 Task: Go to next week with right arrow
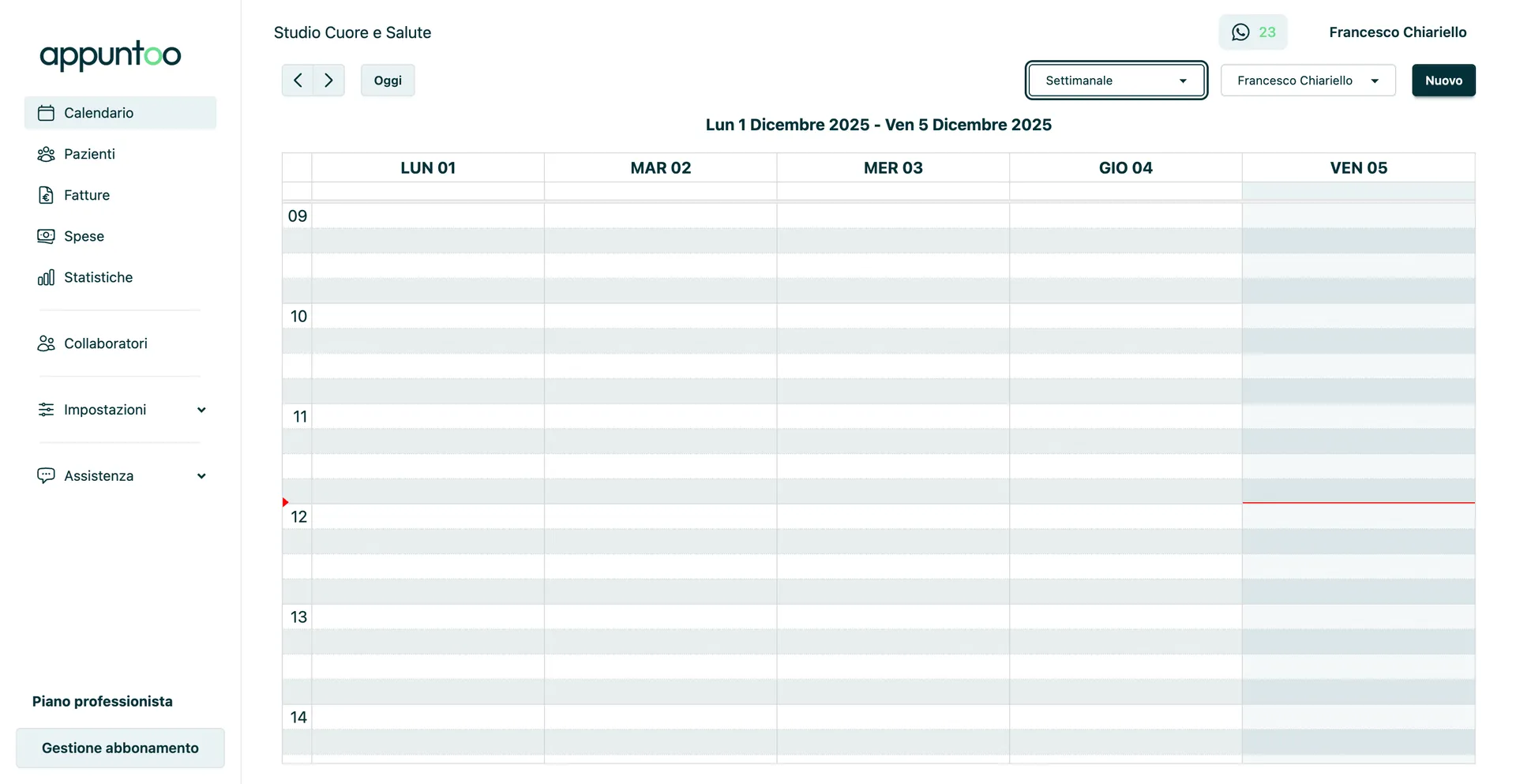[x=328, y=81]
